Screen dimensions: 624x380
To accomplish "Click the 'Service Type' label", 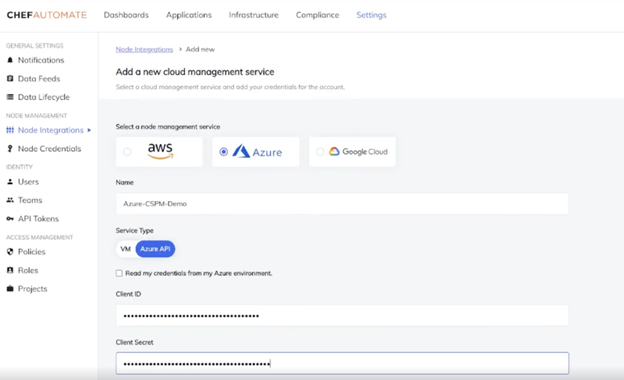I will (135, 230).
